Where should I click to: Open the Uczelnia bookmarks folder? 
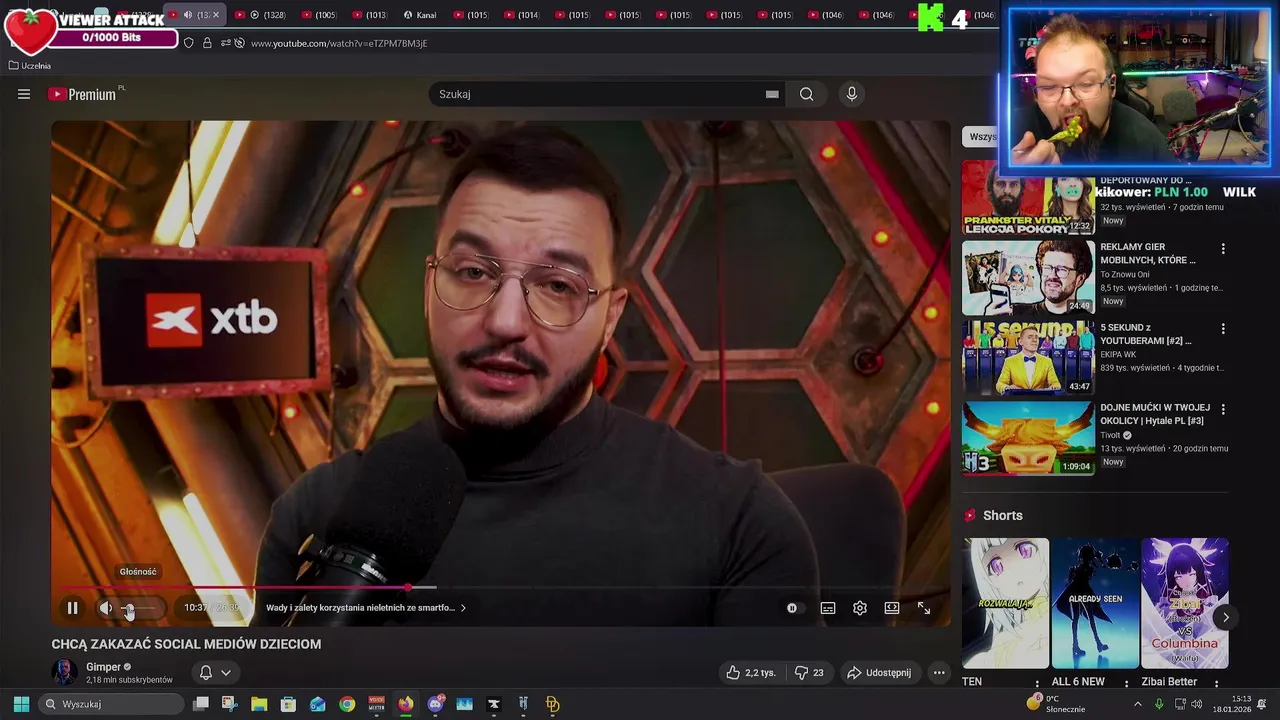[29, 66]
